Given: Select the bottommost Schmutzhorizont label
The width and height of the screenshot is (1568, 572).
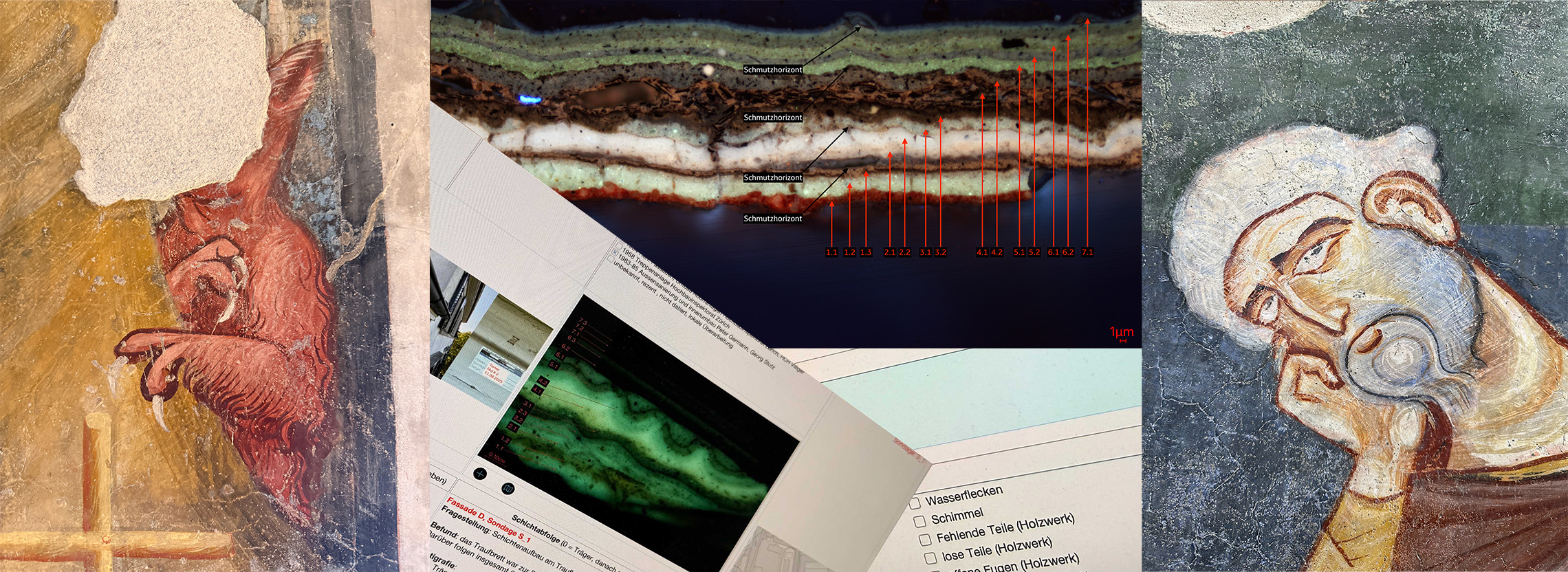Looking at the screenshot, I should tap(772, 219).
